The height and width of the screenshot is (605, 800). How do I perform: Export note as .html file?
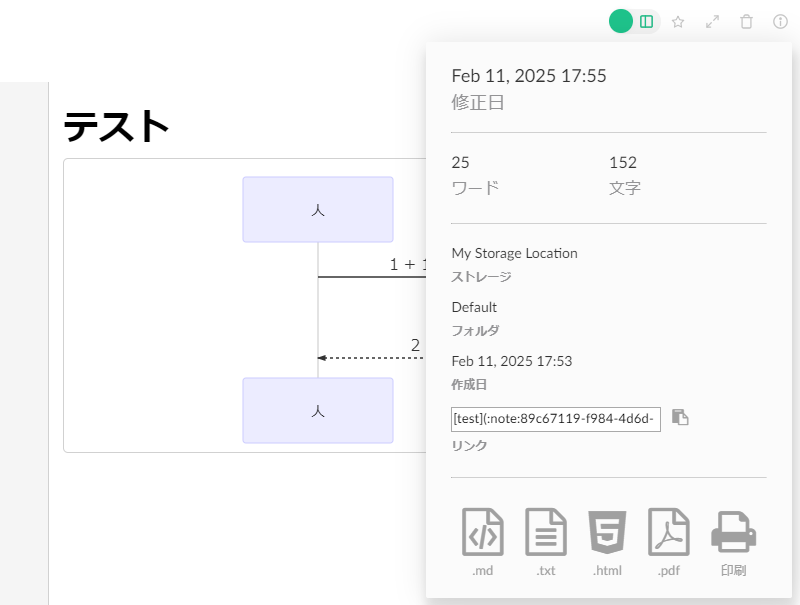607,542
